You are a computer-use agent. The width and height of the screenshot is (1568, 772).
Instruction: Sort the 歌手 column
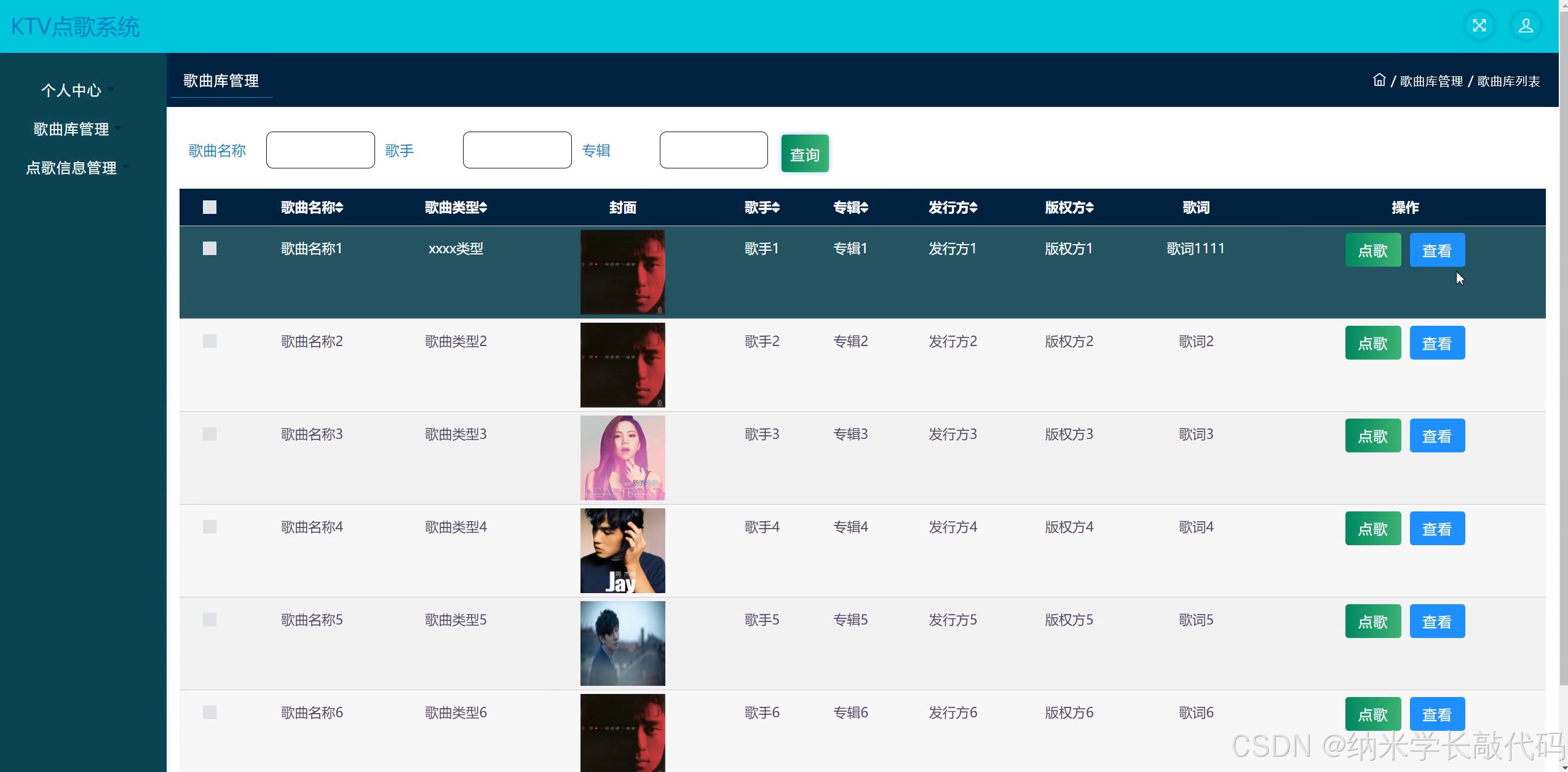[x=761, y=208]
